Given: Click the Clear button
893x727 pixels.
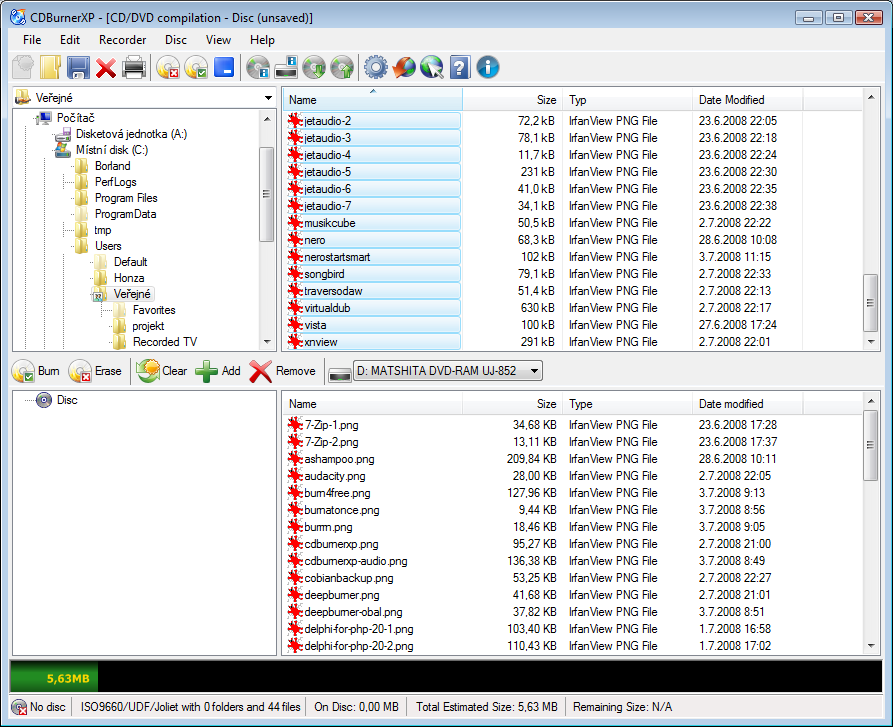Looking at the screenshot, I should [162, 371].
